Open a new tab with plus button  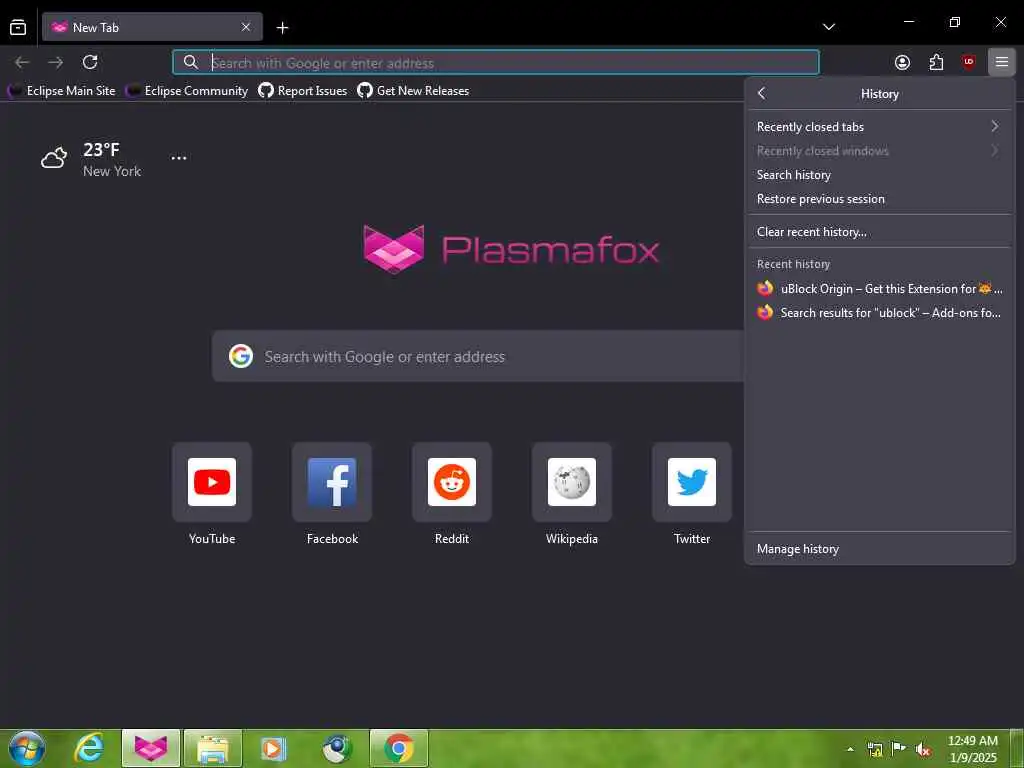tap(282, 27)
